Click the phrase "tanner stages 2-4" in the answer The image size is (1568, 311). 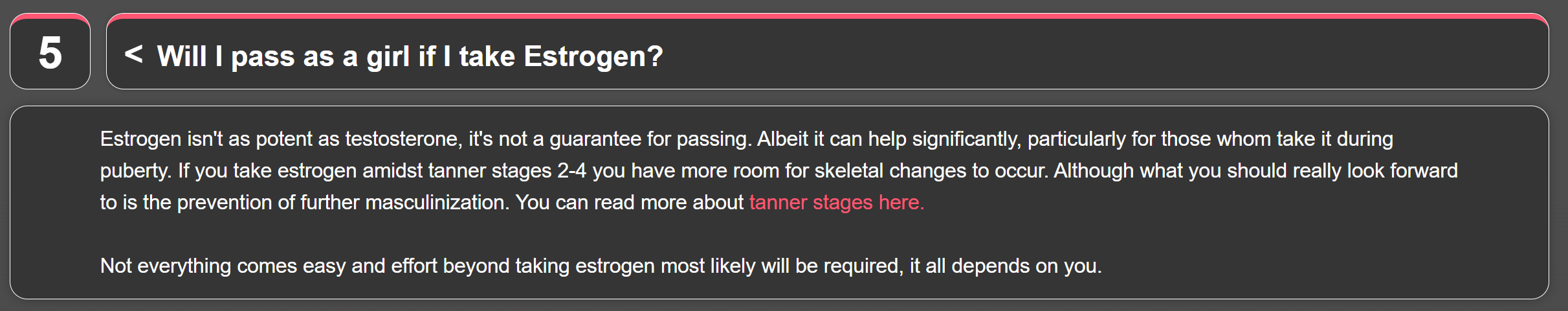507,170
